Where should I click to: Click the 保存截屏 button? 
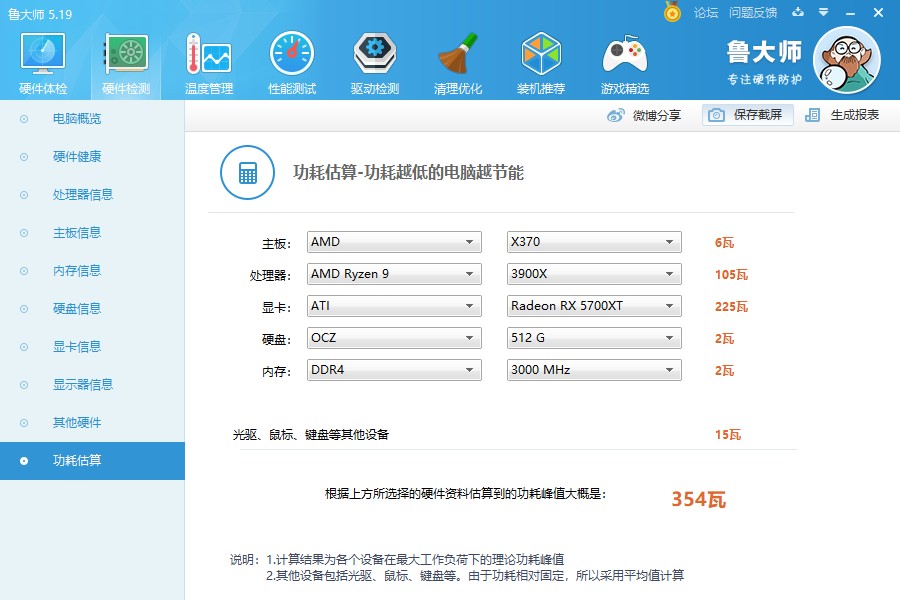tap(747, 115)
